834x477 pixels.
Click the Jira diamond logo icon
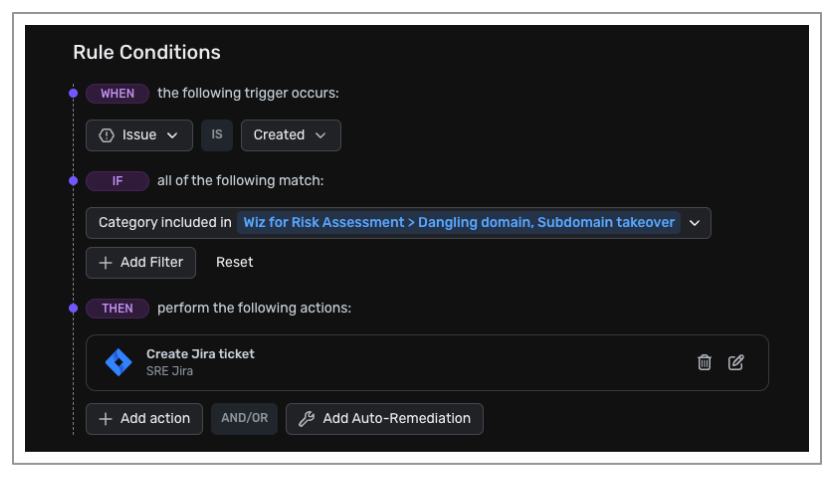pyautogui.click(x=119, y=362)
